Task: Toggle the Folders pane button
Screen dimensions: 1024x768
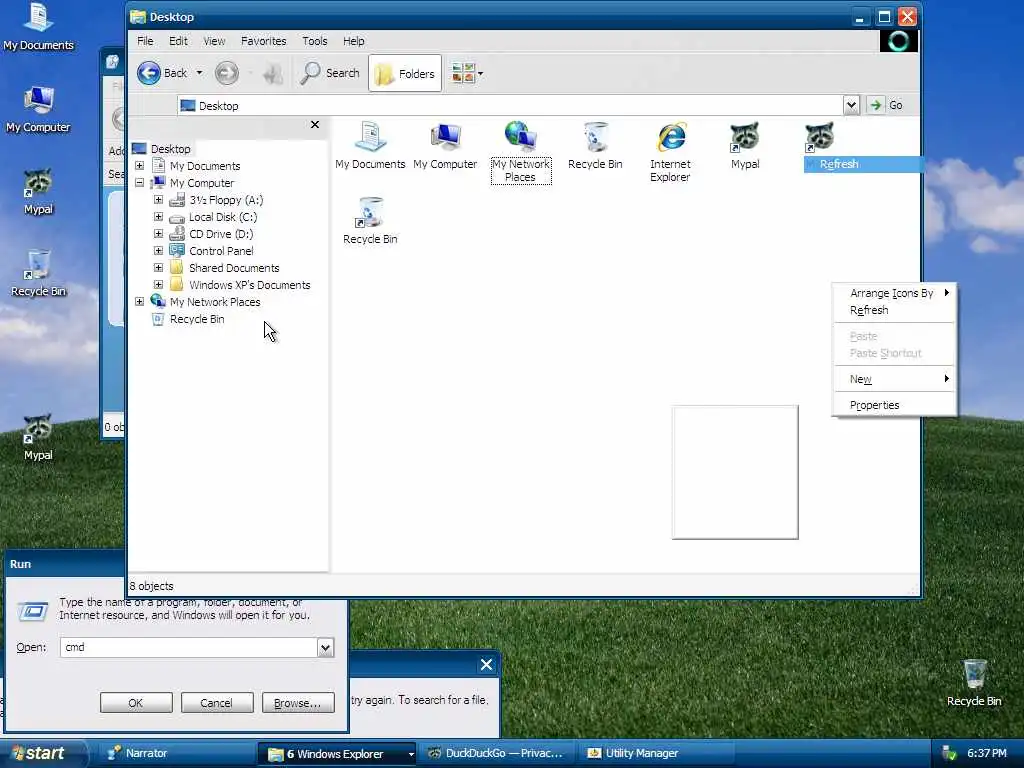Action: coord(405,73)
